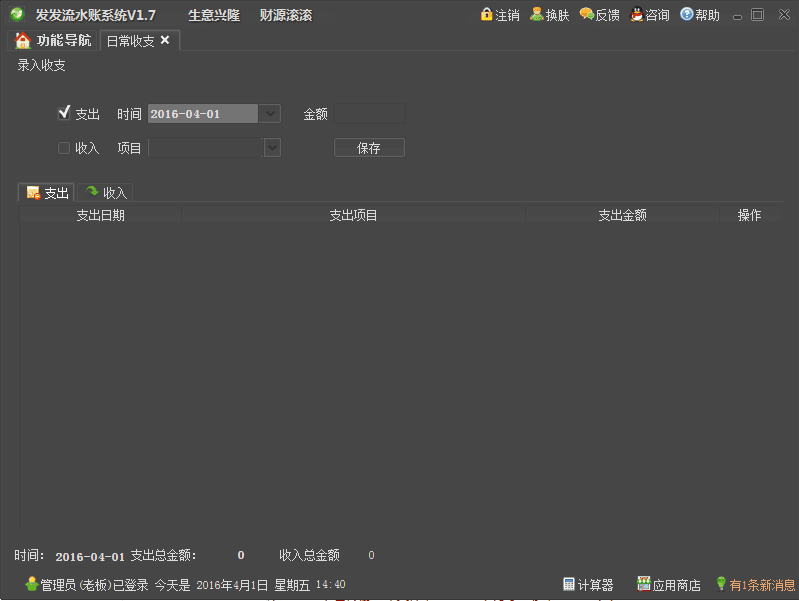Screen dimensions: 799x601
Task: Click the 保存 button
Action: click(369, 148)
